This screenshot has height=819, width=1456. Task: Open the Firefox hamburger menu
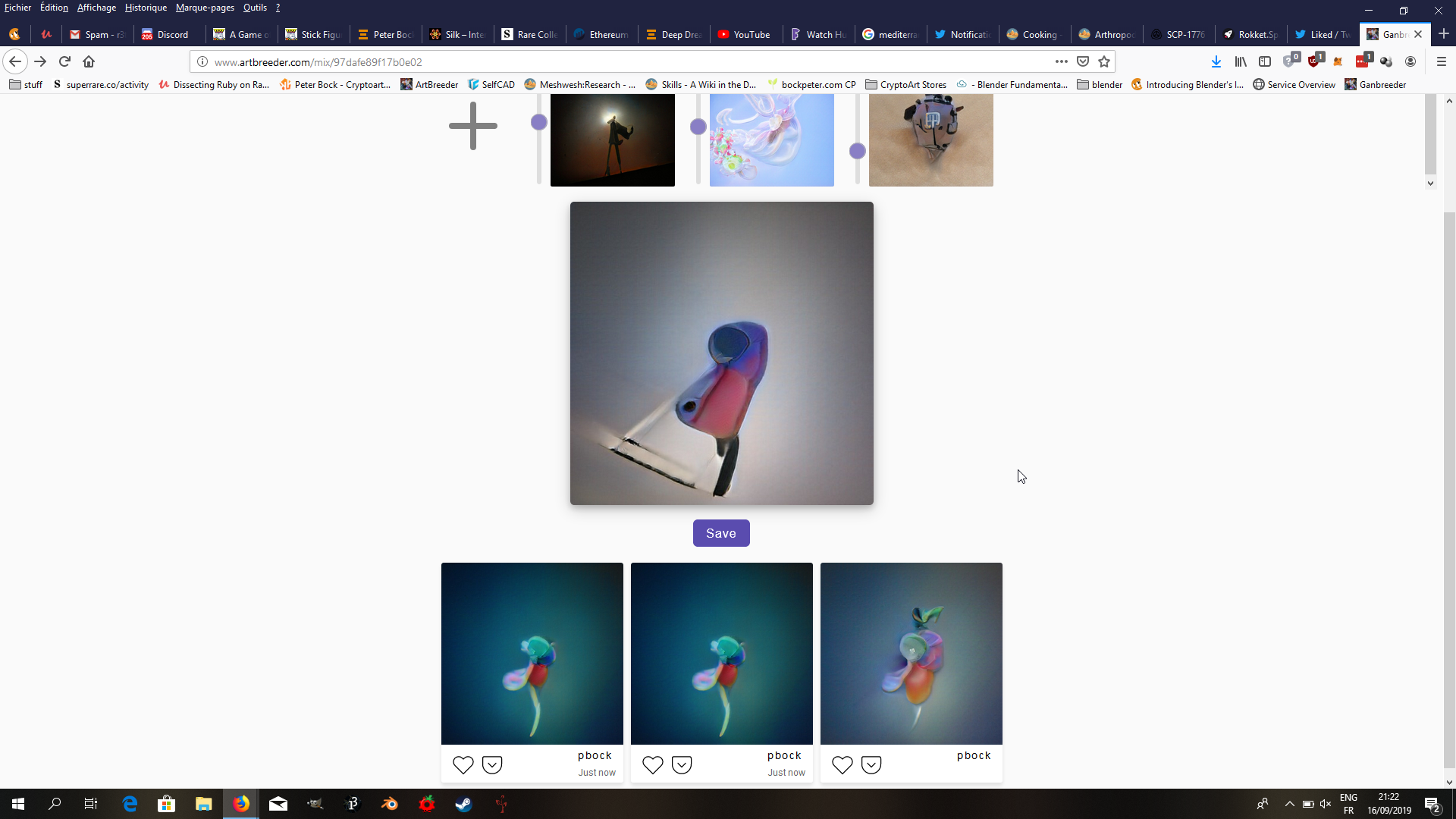(1442, 61)
